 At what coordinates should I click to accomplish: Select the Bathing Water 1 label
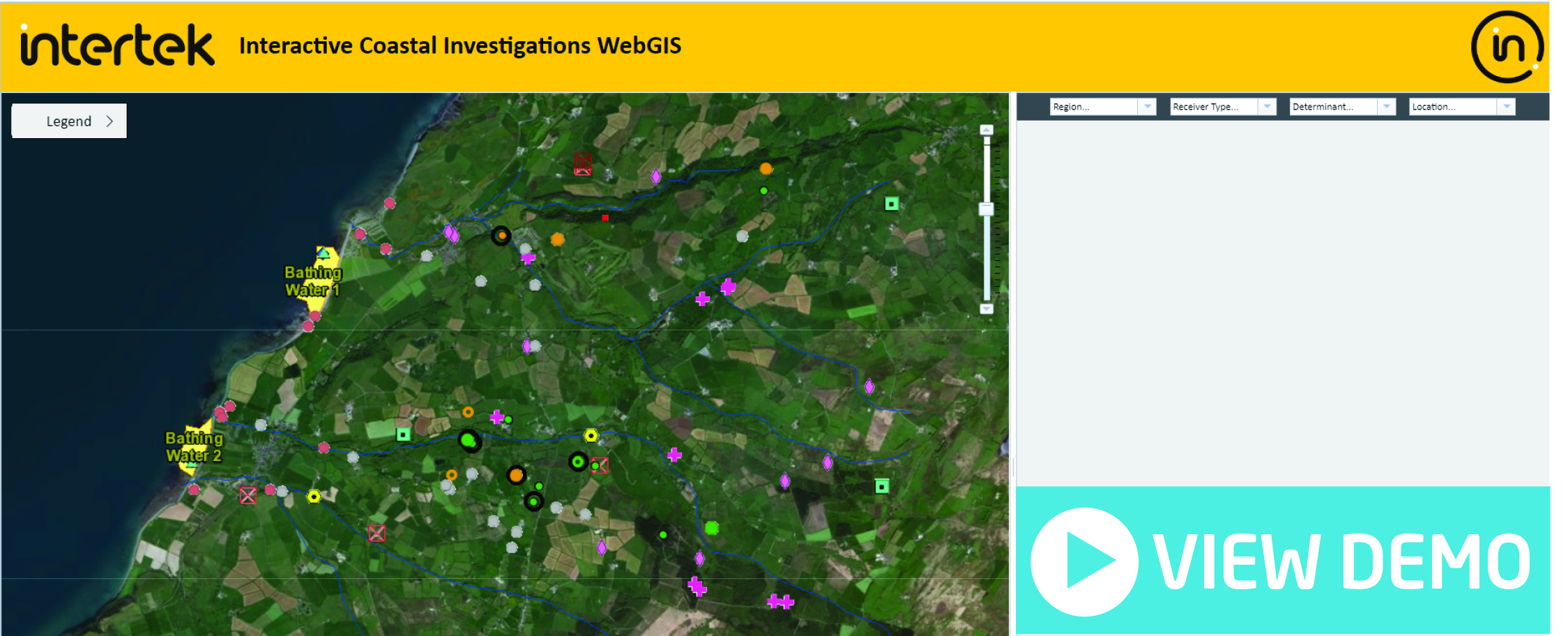tap(313, 281)
